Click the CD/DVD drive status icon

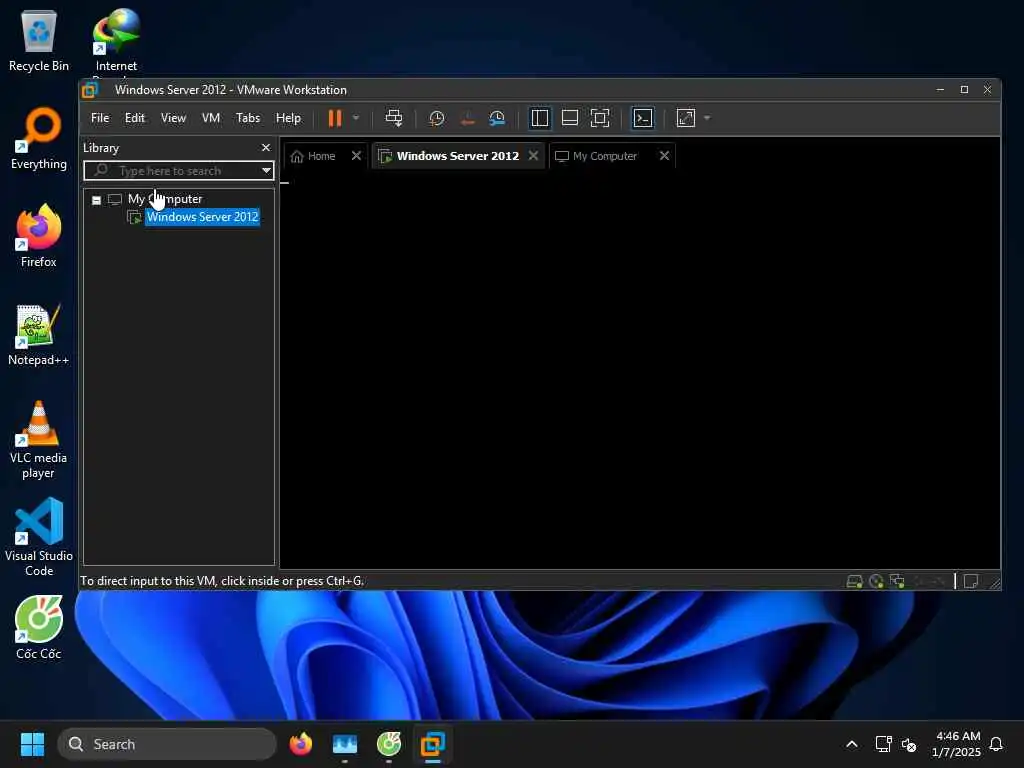pyautogui.click(x=876, y=581)
